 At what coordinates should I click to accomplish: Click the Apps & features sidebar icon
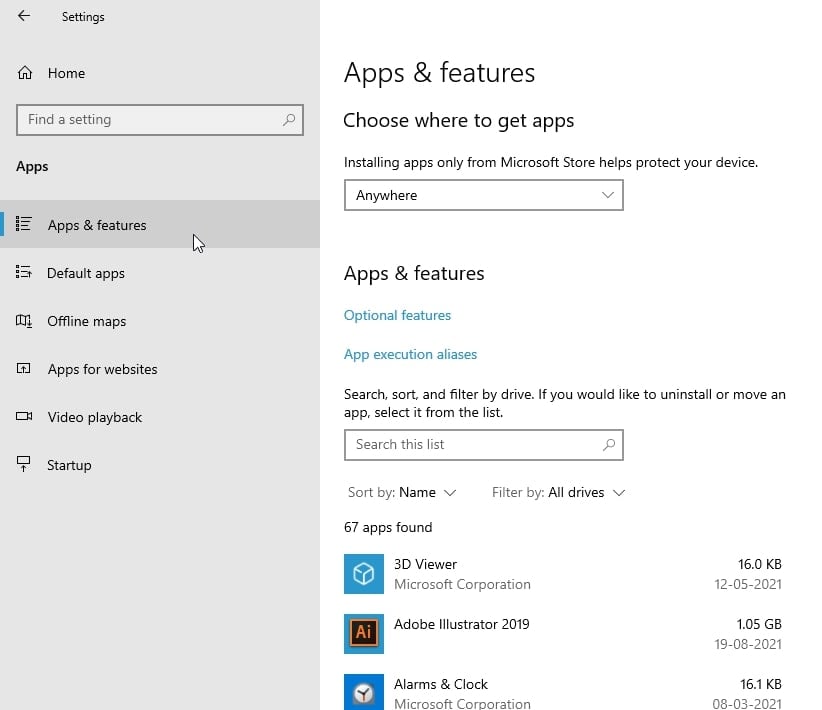pyautogui.click(x=24, y=224)
